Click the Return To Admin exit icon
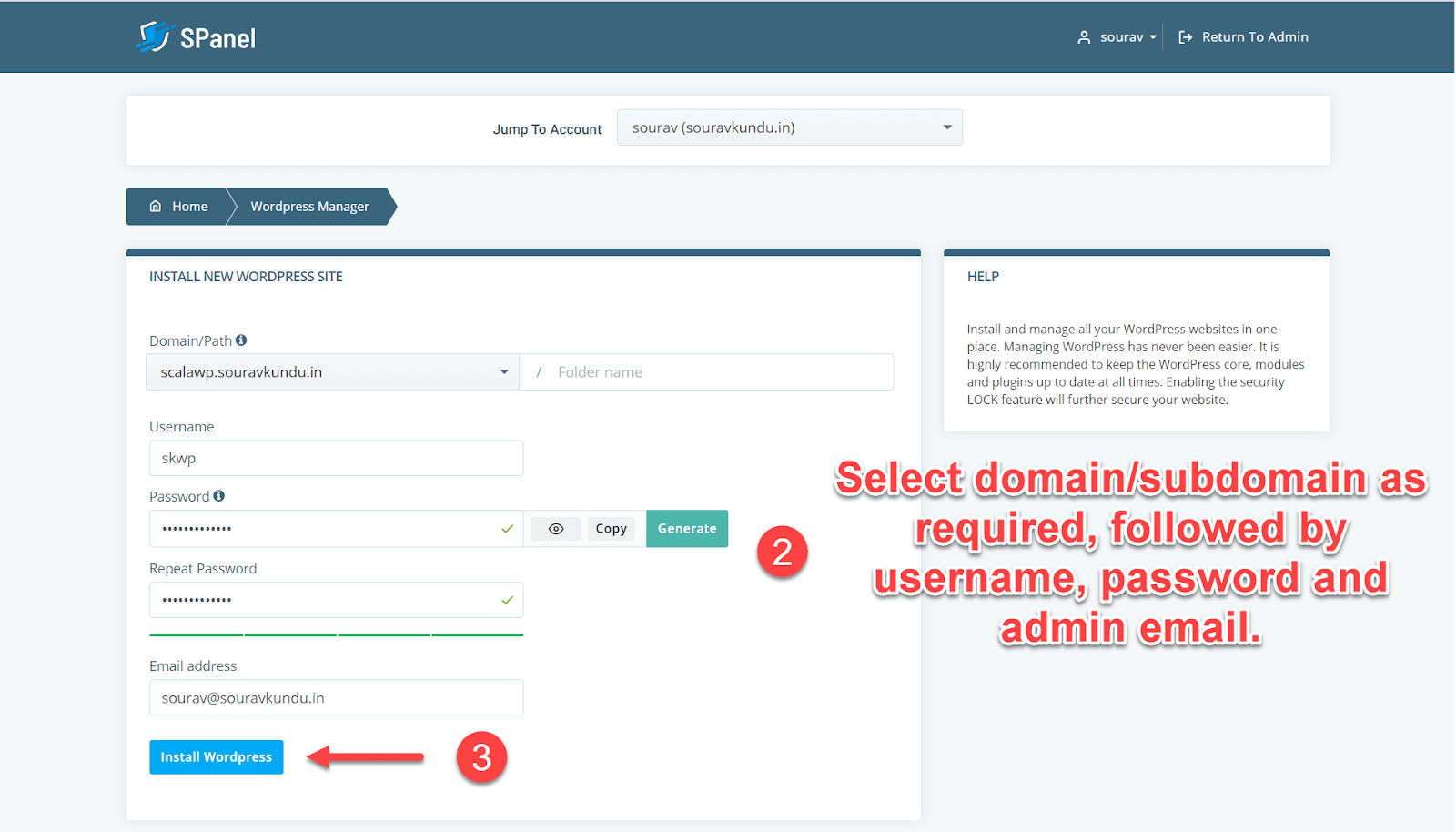Image resolution: width=1456 pixels, height=832 pixels. pyautogui.click(x=1185, y=37)
